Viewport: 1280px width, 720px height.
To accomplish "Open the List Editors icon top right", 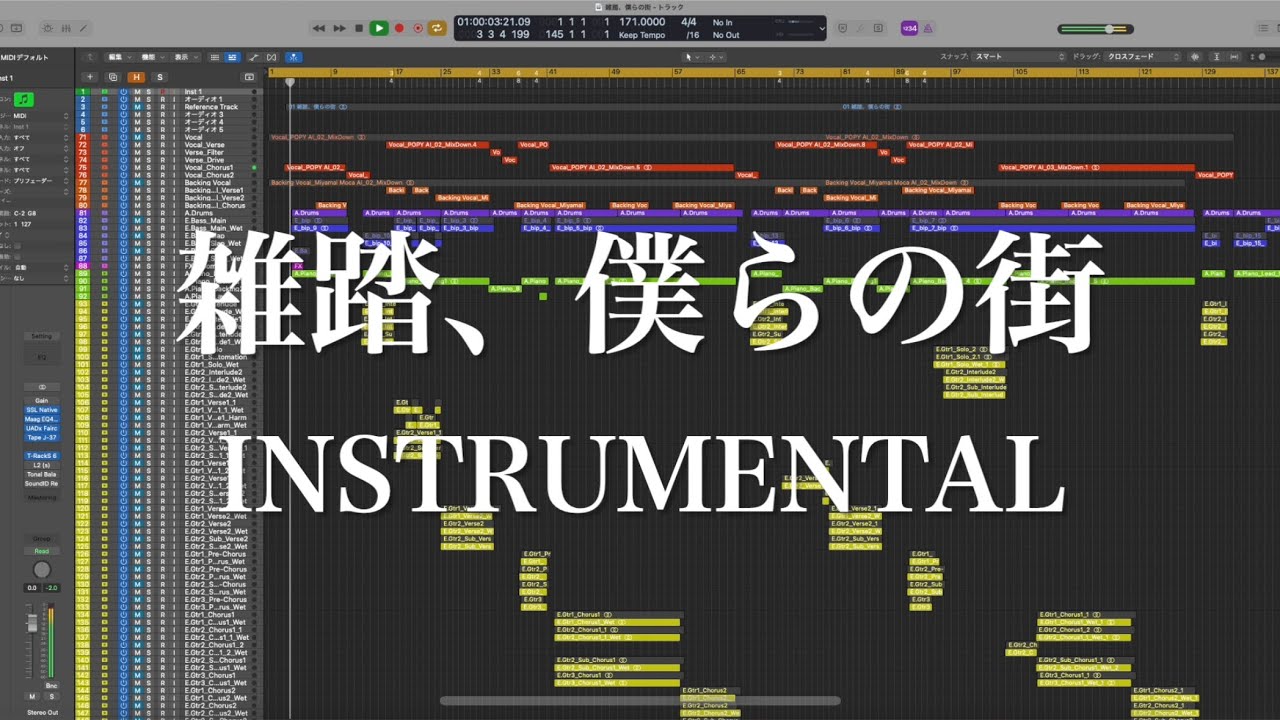I will click(x=1263, y=27).
